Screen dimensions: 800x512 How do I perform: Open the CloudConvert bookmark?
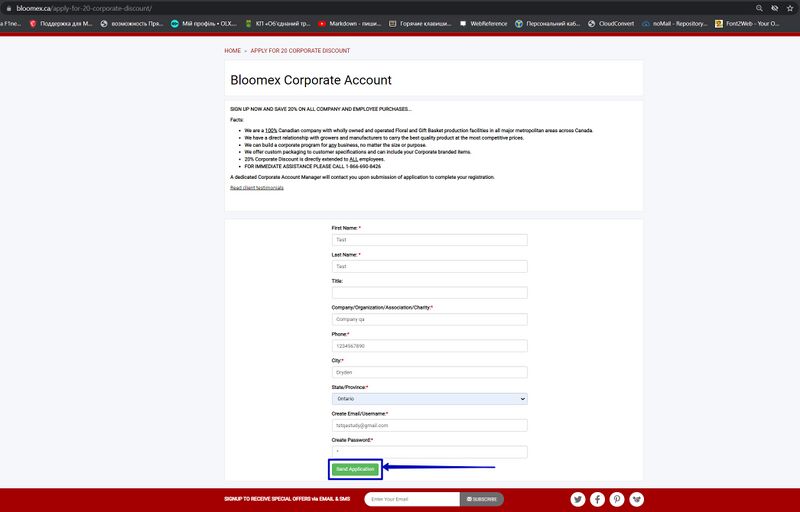tap(611, 23)
